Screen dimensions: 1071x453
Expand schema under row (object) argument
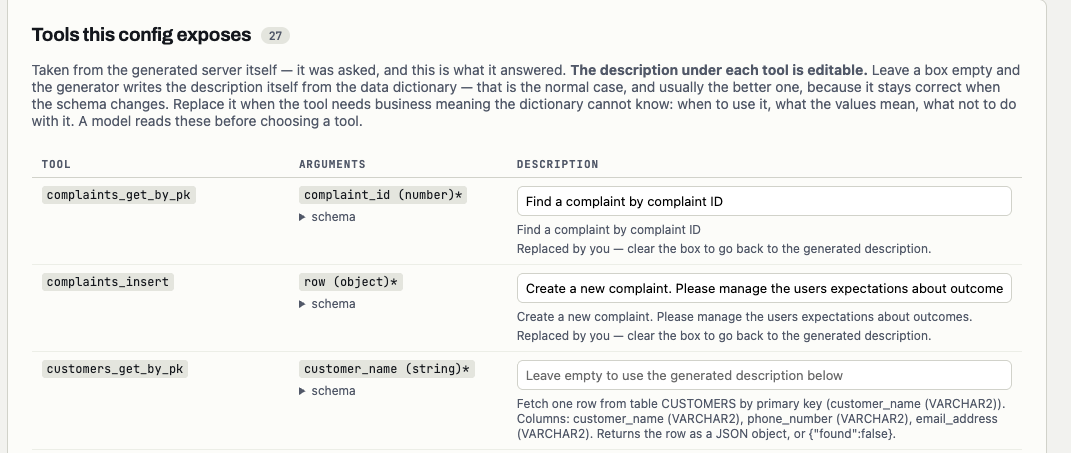pyautogui.click(x=328, y=303)
